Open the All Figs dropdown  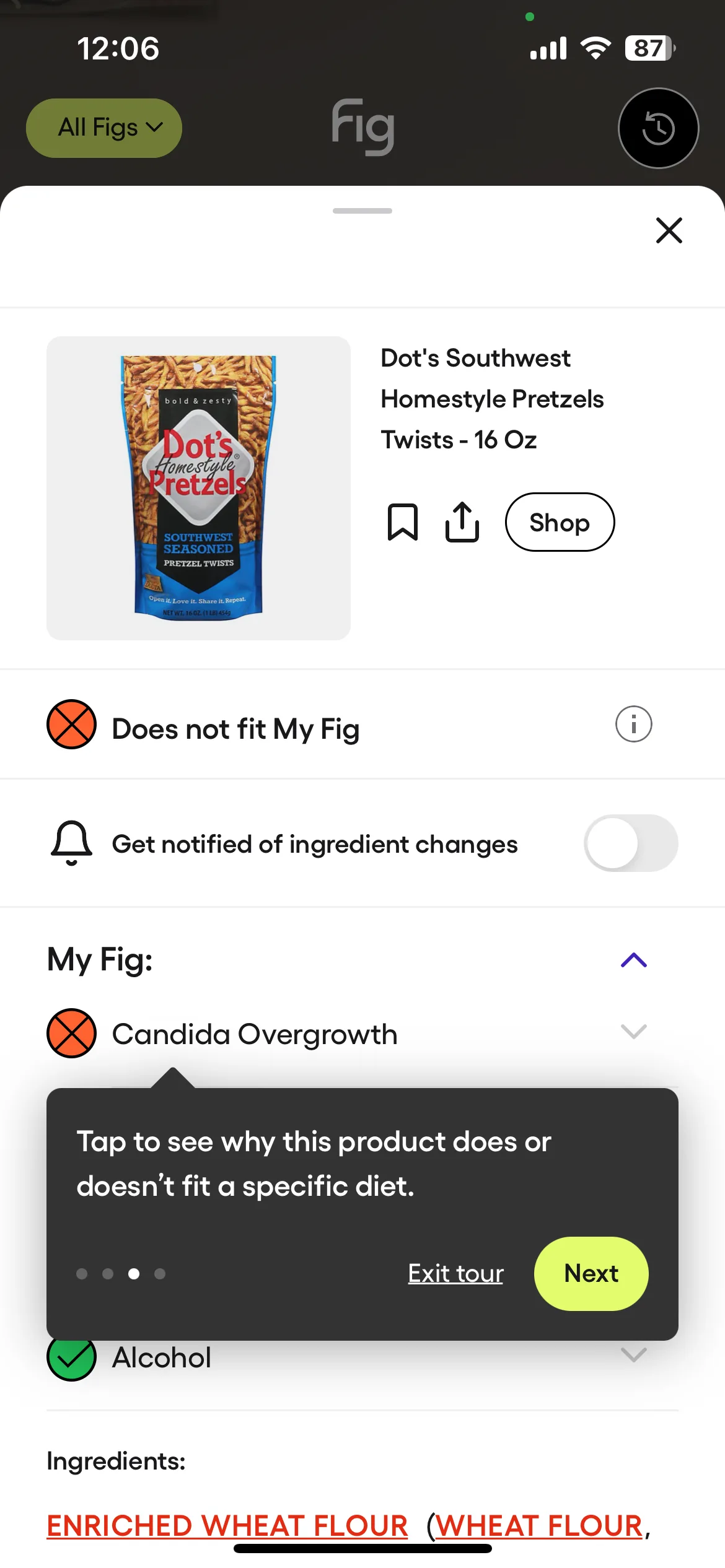(x=104, y=128)
